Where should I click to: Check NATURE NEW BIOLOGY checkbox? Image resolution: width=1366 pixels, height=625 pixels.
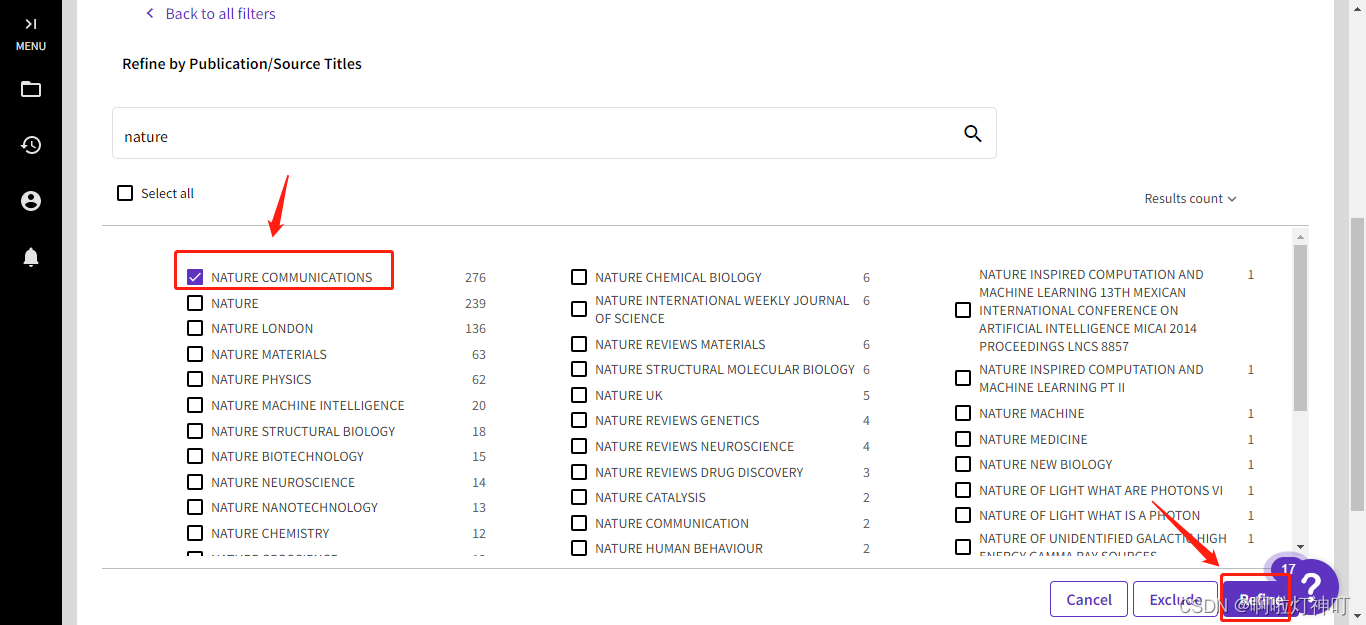point(963,464)
